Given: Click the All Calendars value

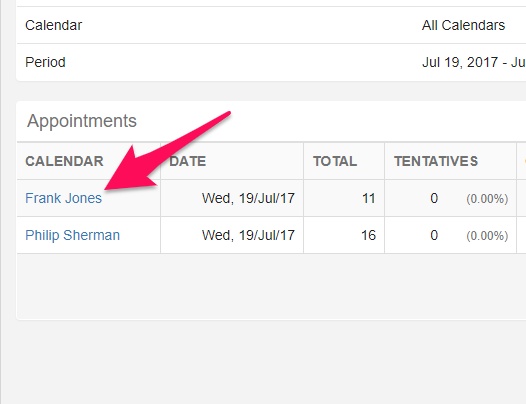Looking at the screenshot, I should click(463, 25).
